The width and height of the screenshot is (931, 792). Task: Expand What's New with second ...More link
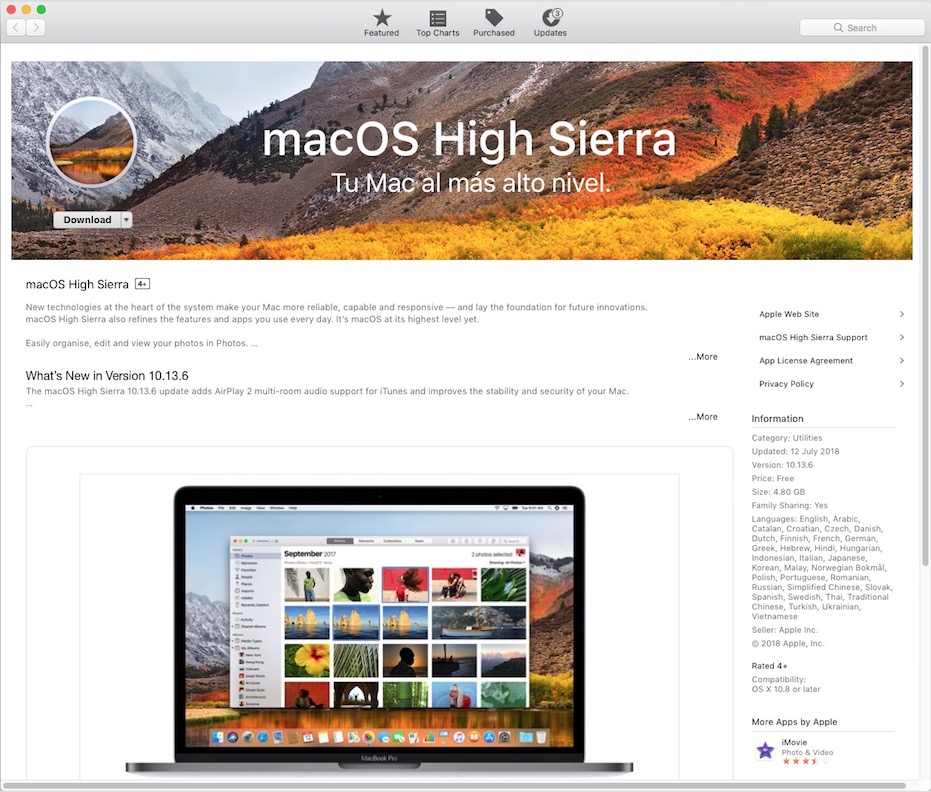(703, 417)
